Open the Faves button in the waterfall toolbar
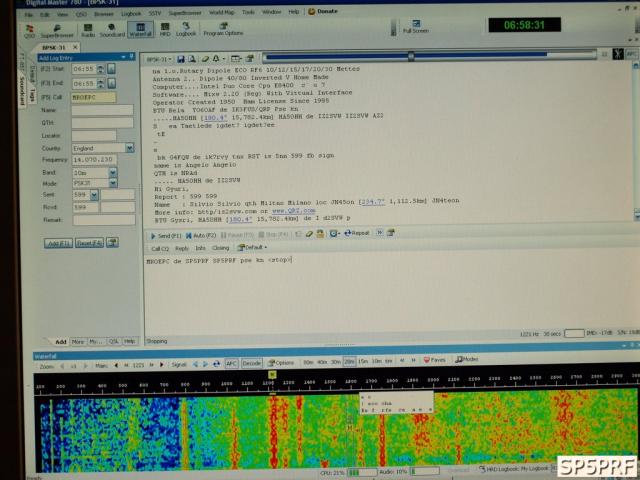This screenshot has width=640, height=480. (x=434, y=360)
